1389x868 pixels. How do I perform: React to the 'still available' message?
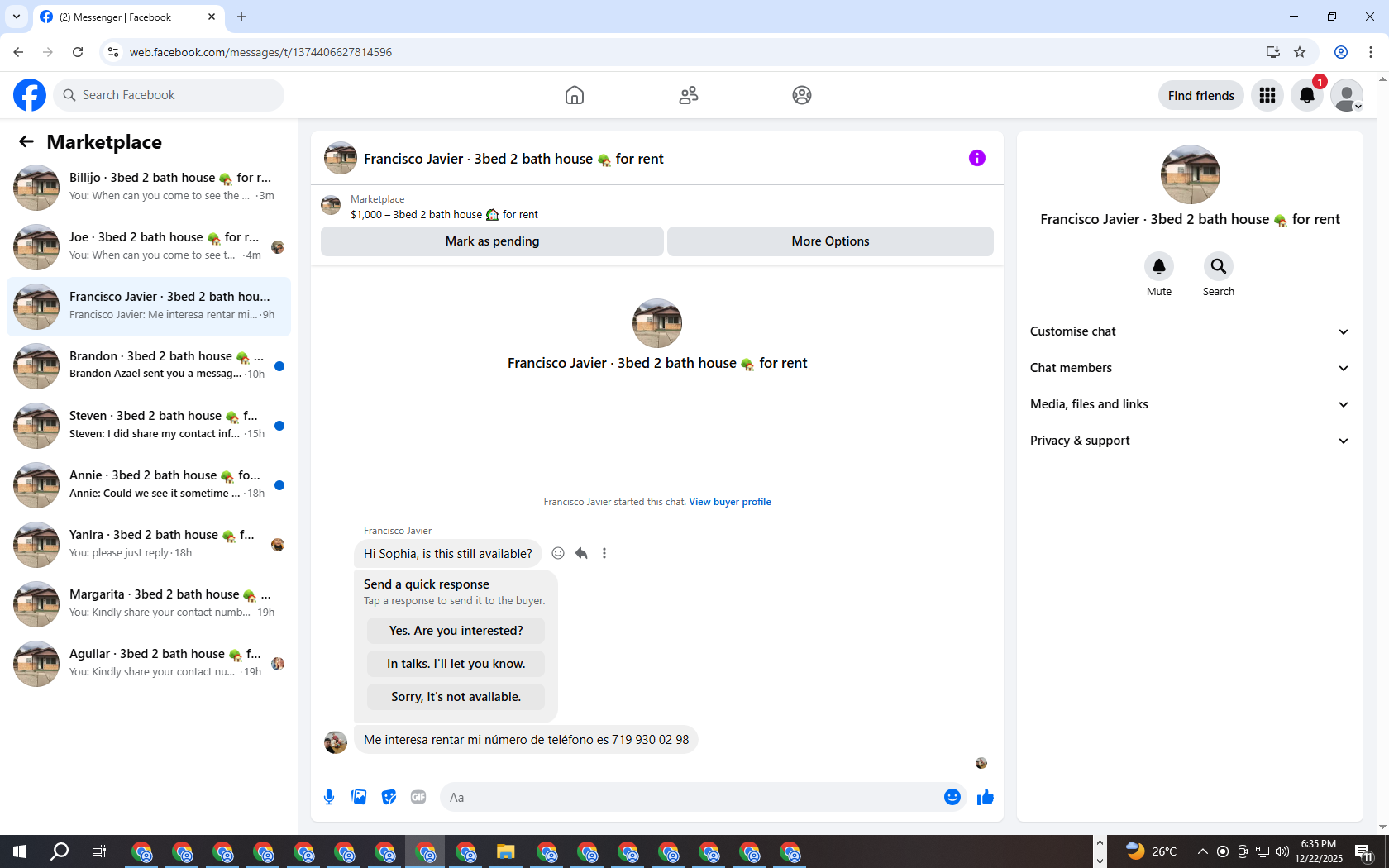[558, 553]
